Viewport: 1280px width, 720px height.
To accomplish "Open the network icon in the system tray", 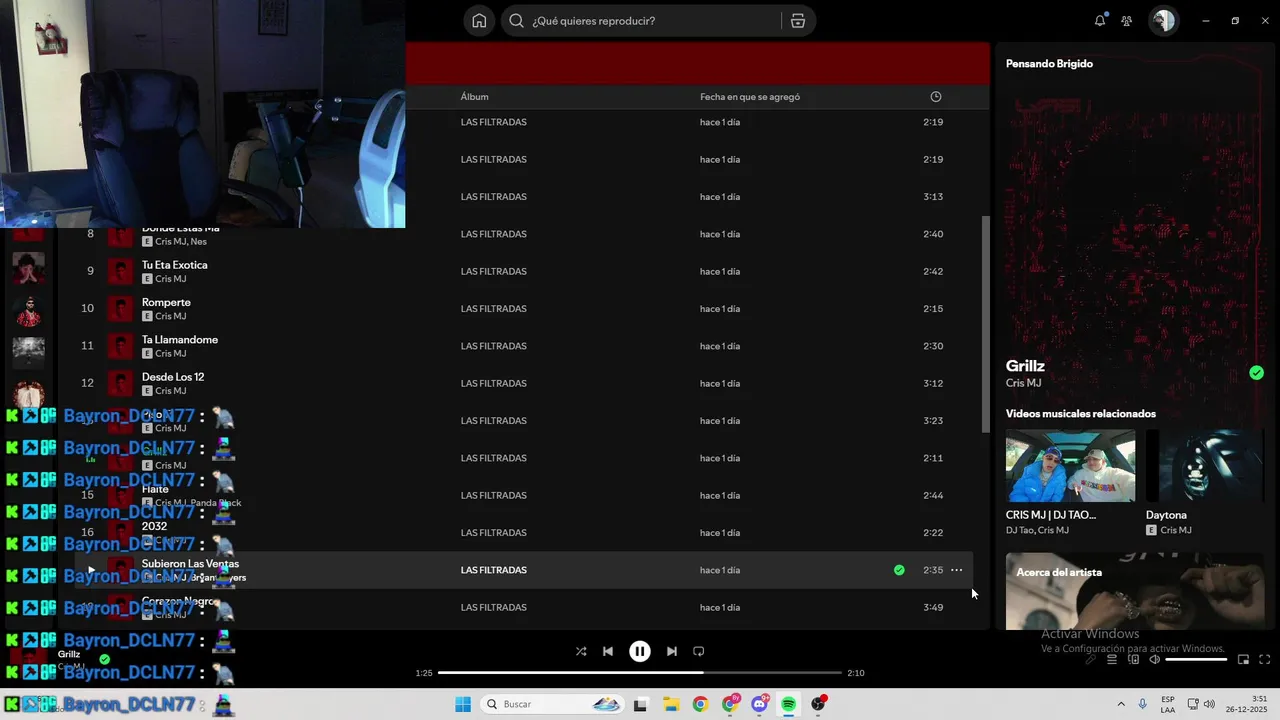I will click(x=1193, y=704).
